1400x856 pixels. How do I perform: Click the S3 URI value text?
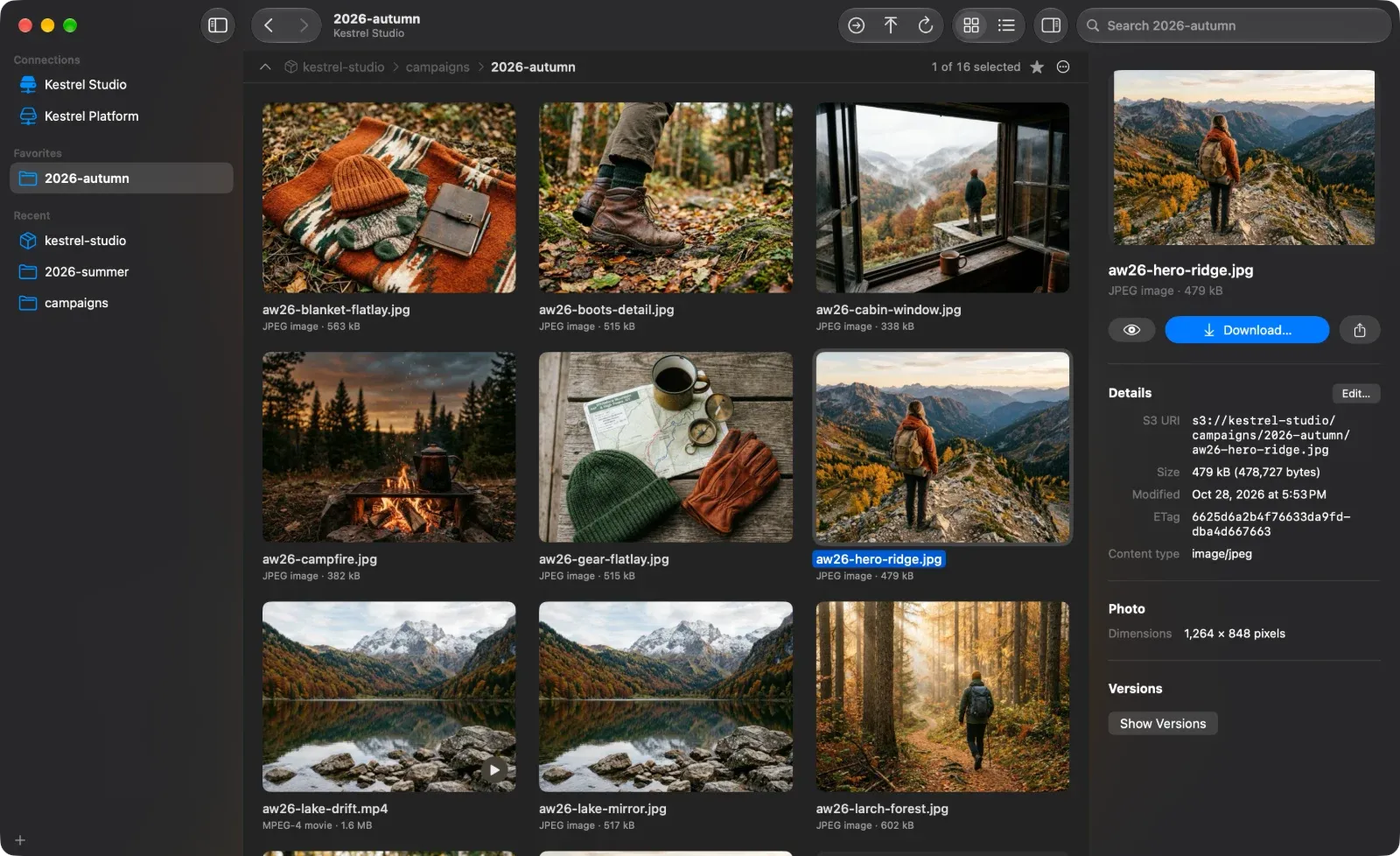[1270, 435]
